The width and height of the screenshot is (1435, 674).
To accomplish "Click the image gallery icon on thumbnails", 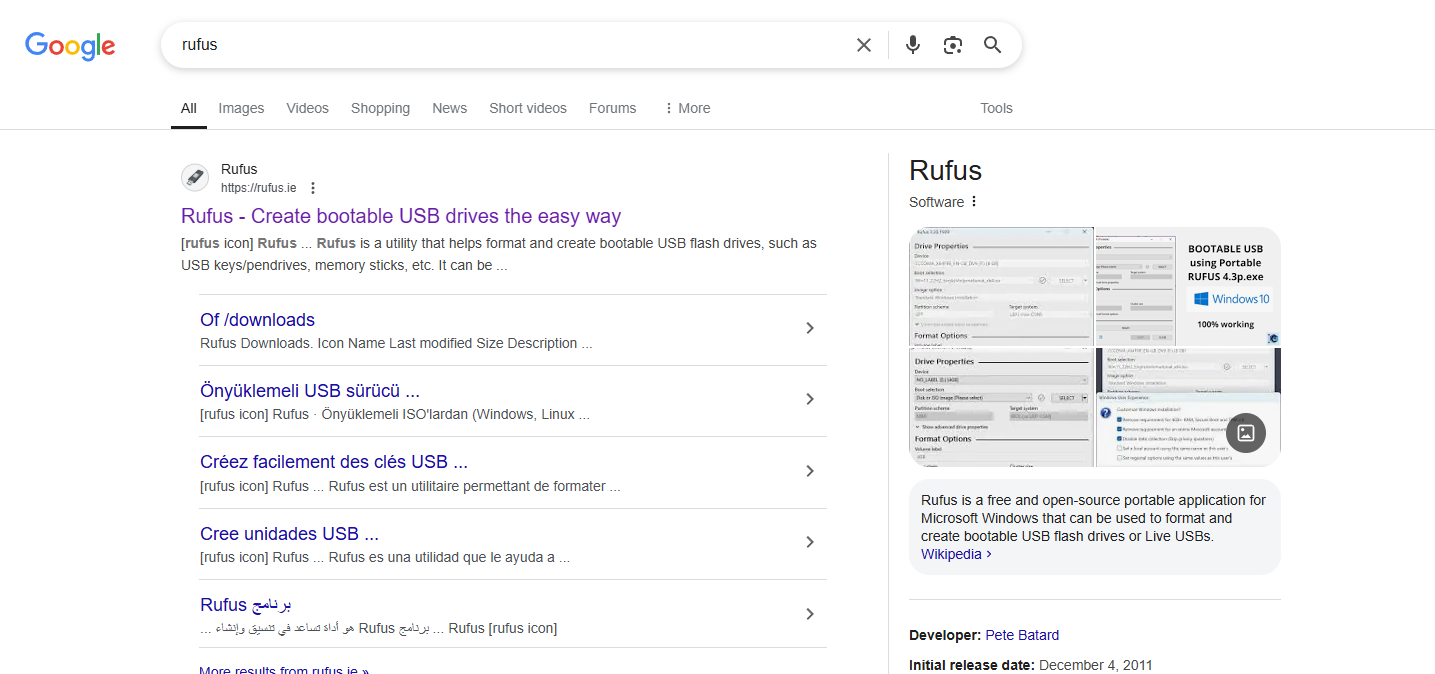I will pos(1246,432).
